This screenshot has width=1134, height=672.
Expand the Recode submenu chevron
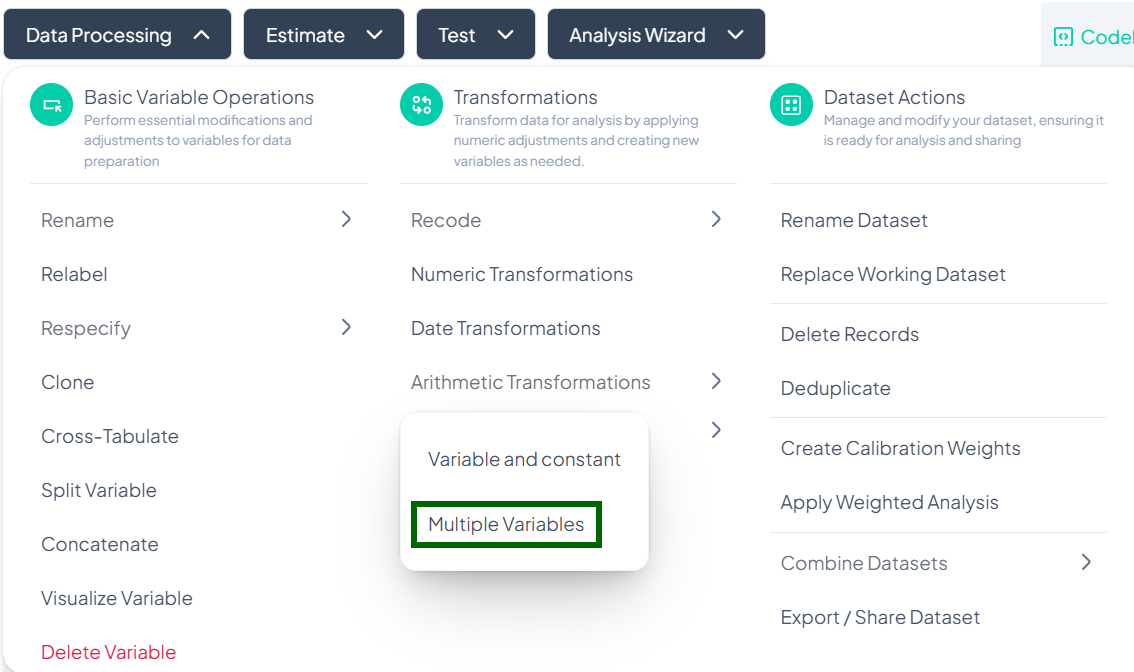point(716,219)
